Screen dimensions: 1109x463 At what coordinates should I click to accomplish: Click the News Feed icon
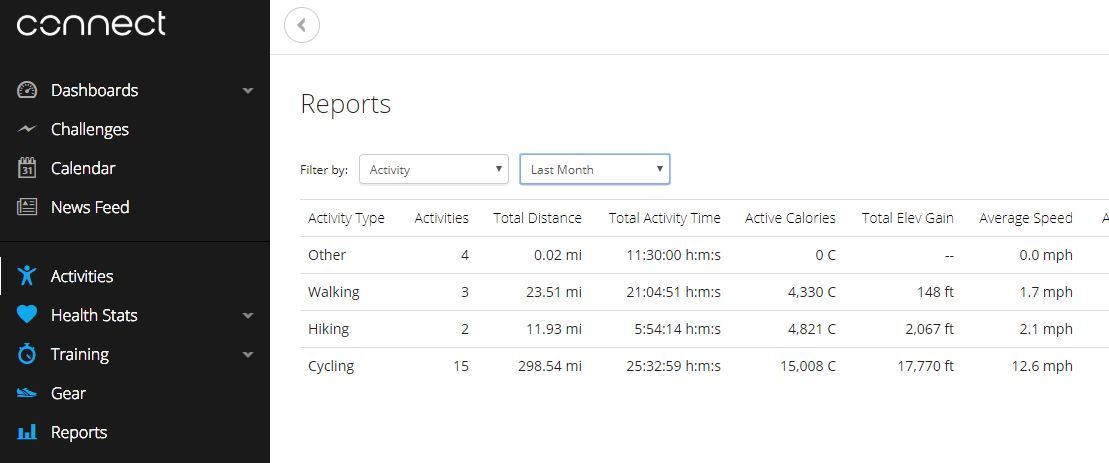pyautogui.click(x=27, y=207)
